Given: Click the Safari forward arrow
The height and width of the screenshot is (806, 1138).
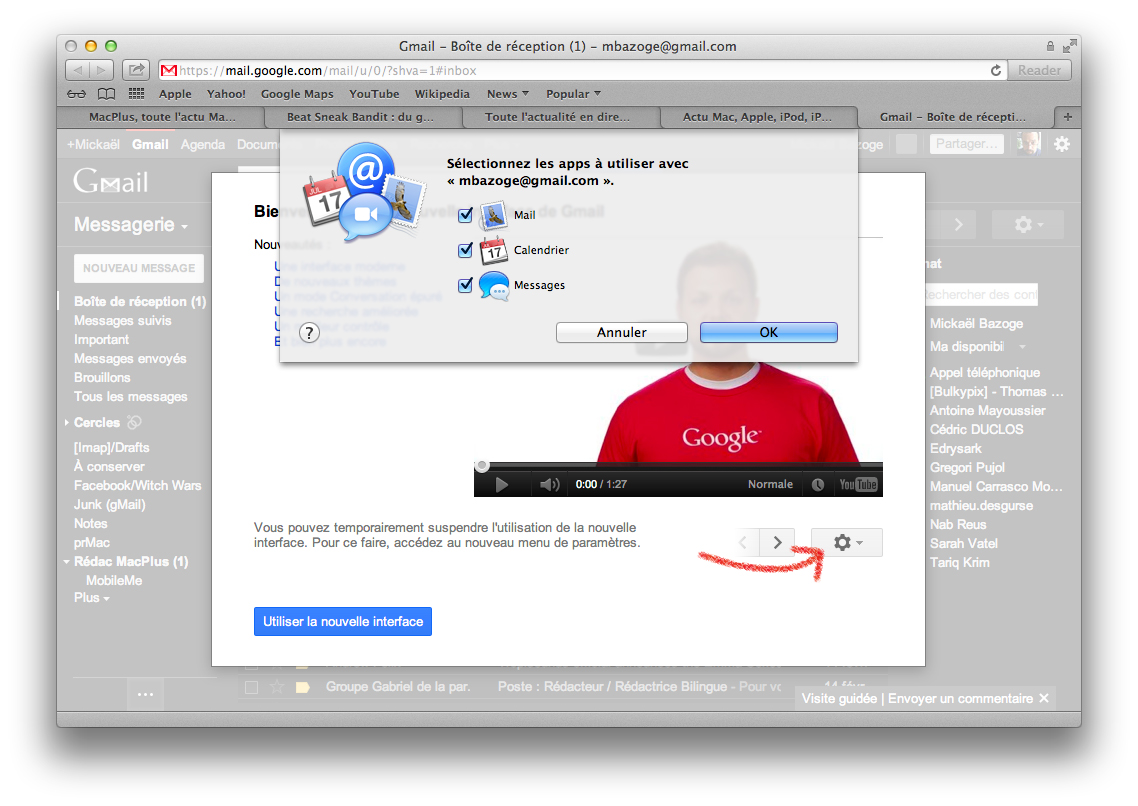Looking at the screenshot, I should coord(102,70).
